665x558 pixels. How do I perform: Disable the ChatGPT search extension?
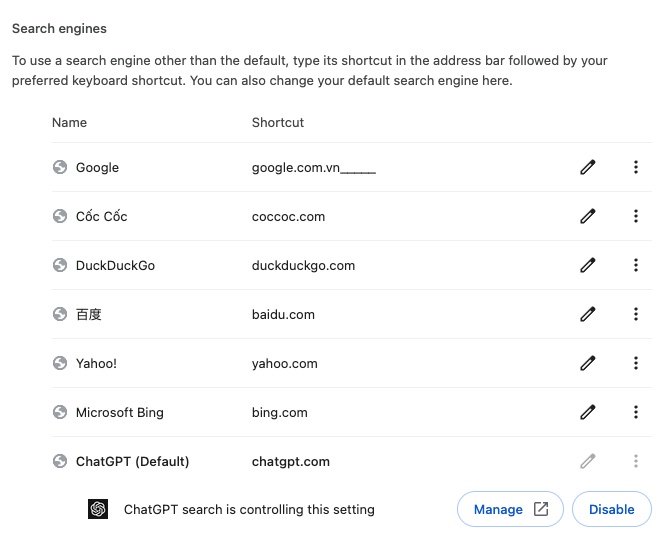pos(611,509)
